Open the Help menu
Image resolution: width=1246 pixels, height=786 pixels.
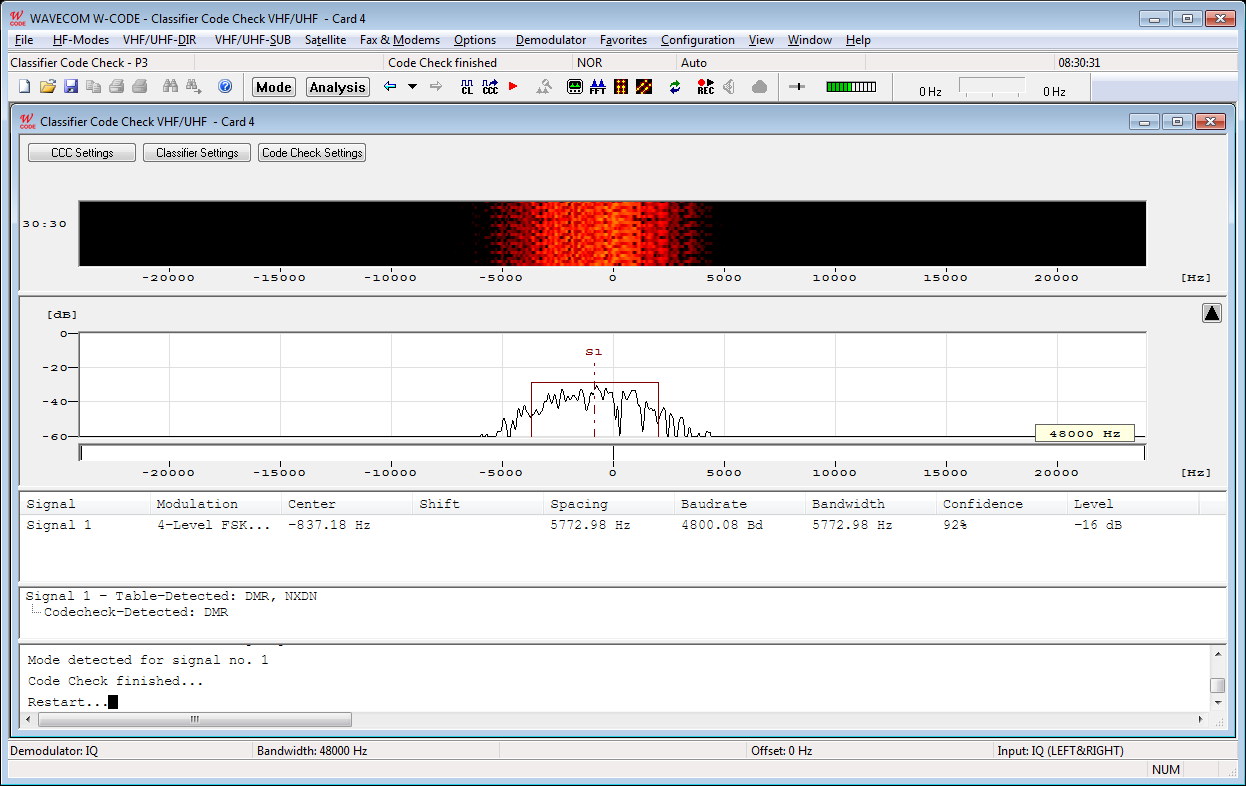click(x=858, y=40)
